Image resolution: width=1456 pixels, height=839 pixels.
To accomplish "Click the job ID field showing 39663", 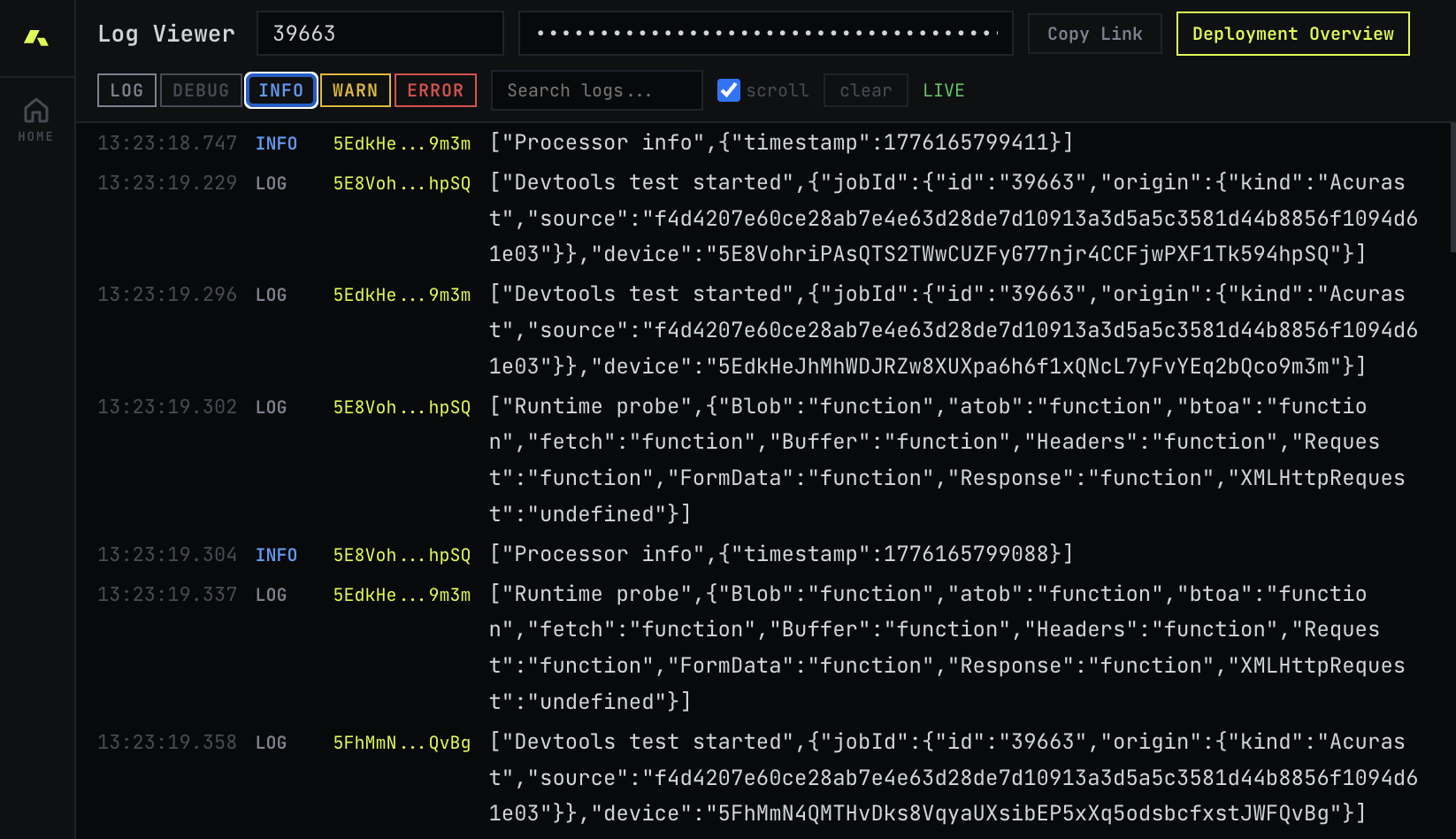I will pos(379,33).
